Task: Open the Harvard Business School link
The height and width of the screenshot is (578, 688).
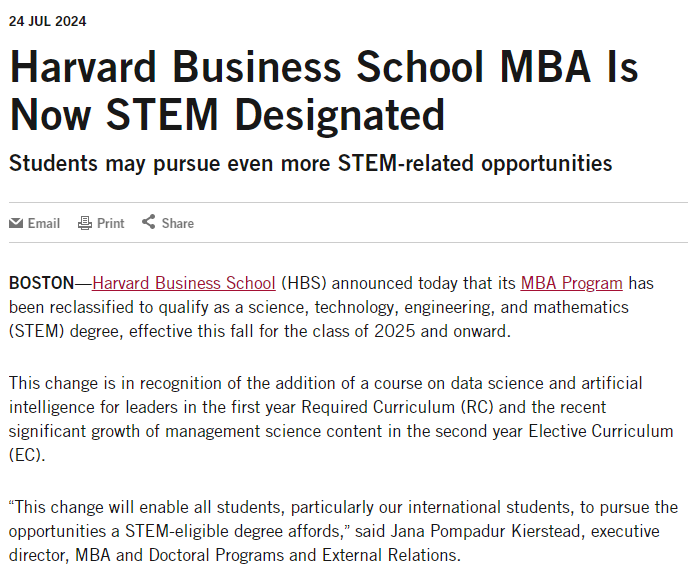Action: 183,283
